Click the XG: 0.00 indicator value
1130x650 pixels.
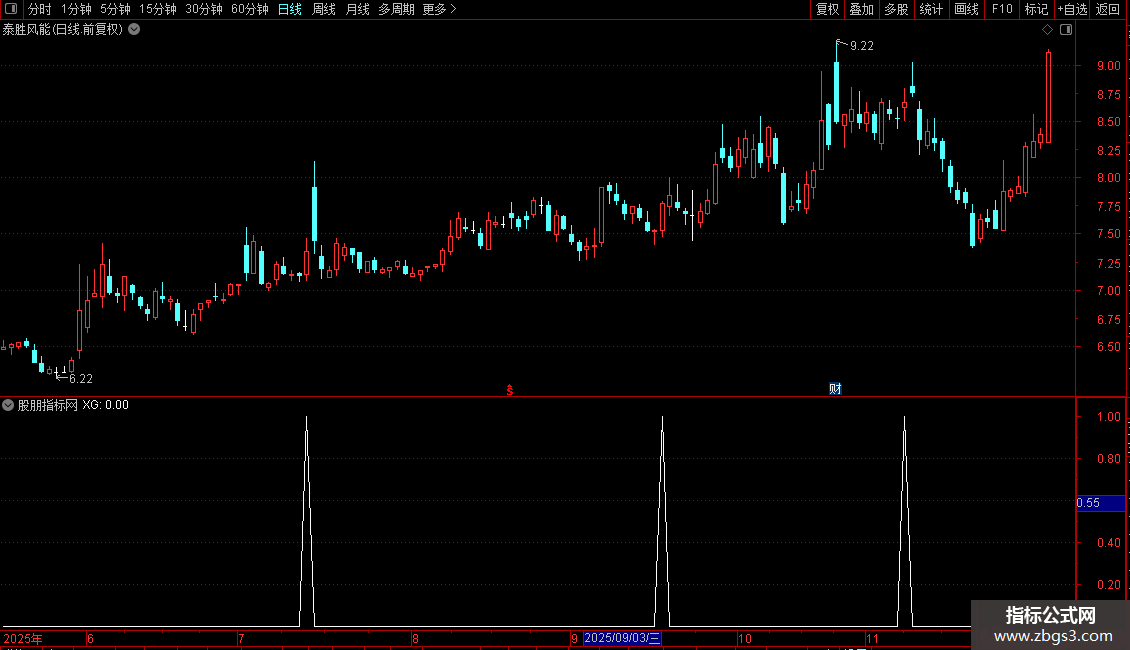[x=105, y=405]
